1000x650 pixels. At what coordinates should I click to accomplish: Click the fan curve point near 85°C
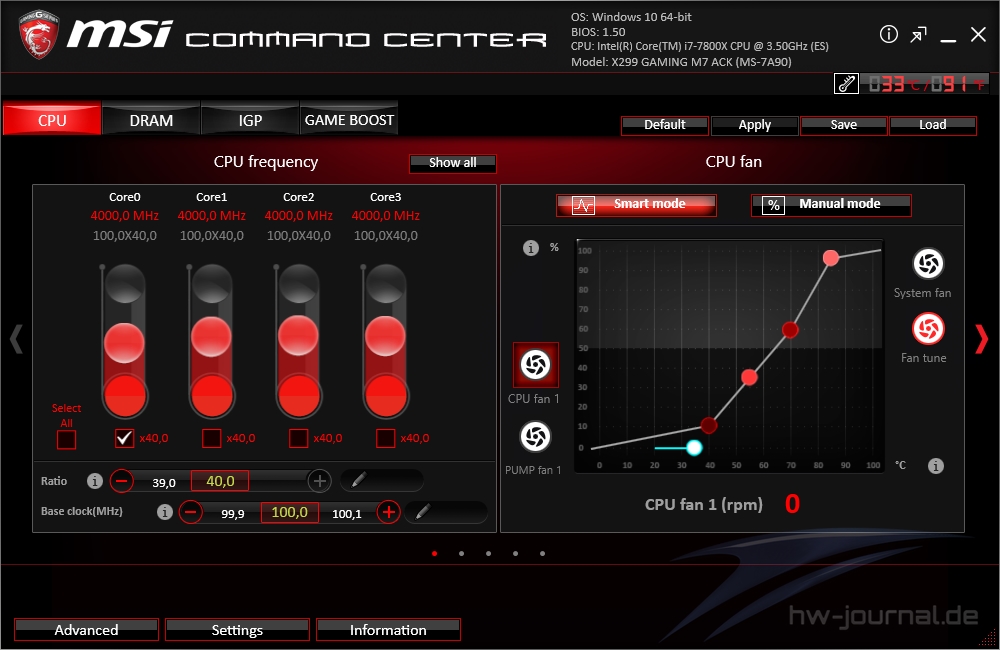[x=830, y=258]
